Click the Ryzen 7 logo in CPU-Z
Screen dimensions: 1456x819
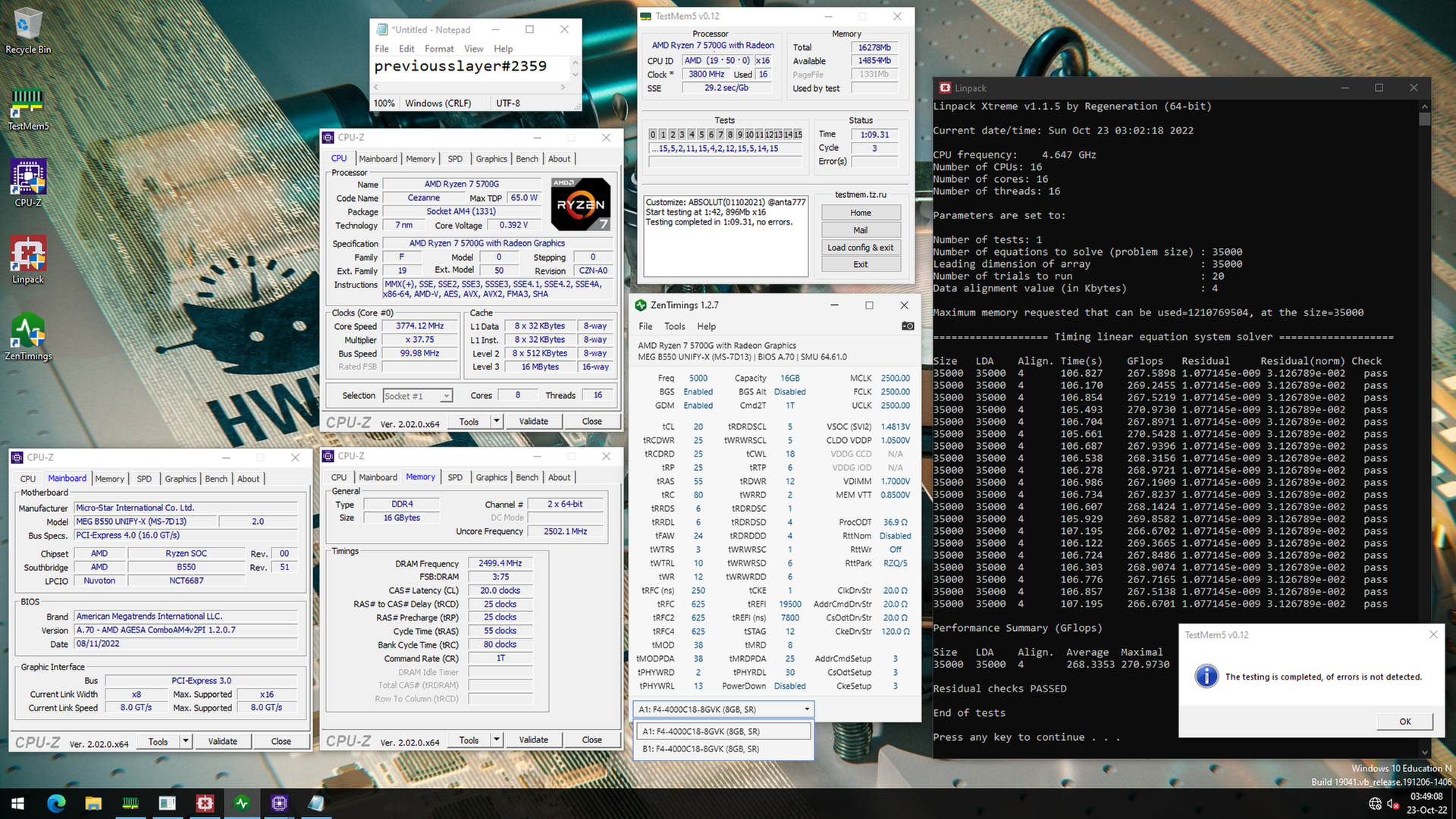click(580, 204)
